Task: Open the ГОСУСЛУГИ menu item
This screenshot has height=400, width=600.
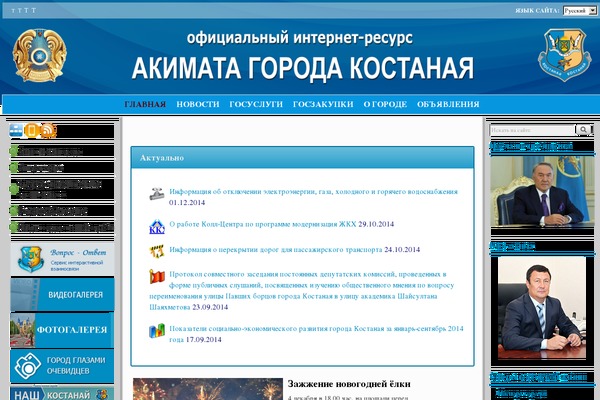Action: point(256,104)
